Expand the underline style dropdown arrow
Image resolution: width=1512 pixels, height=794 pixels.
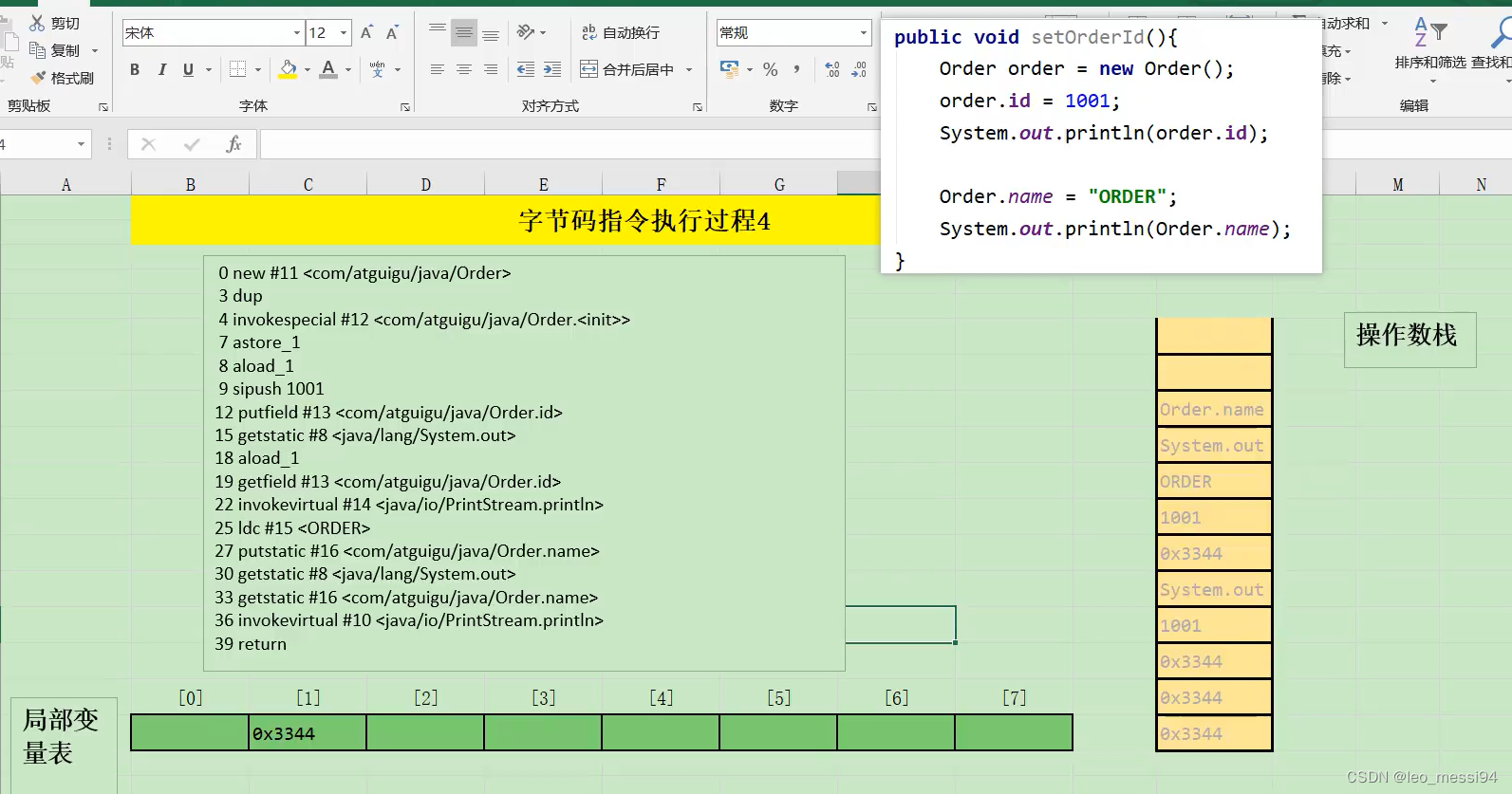coord(209,69)
